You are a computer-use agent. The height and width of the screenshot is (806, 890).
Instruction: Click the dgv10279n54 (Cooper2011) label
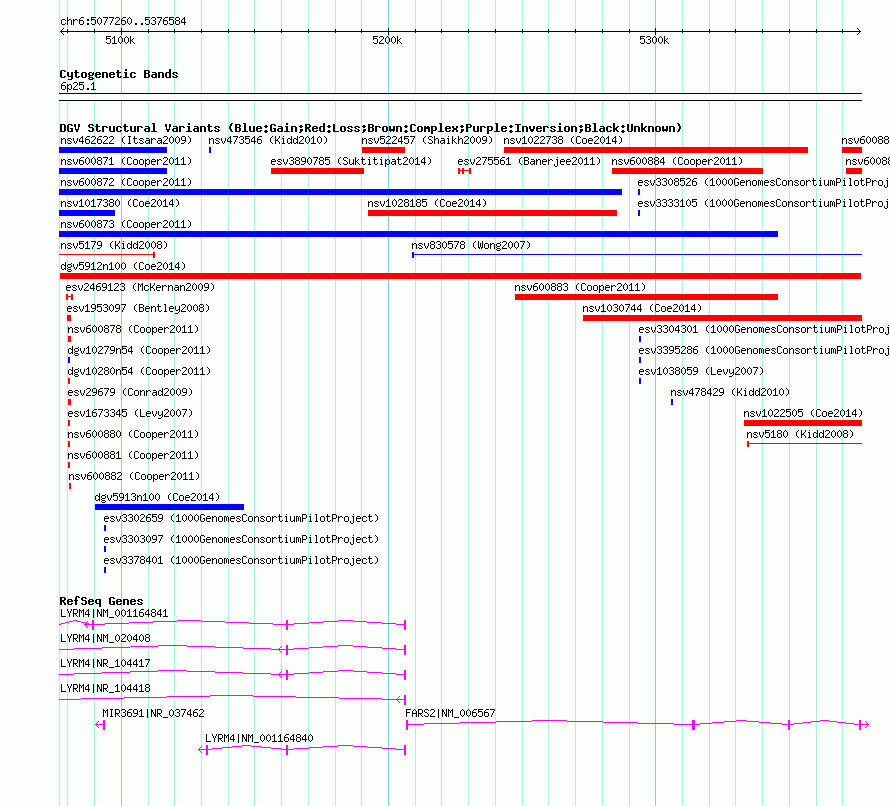pyautogui.click(x=139, y=350)
